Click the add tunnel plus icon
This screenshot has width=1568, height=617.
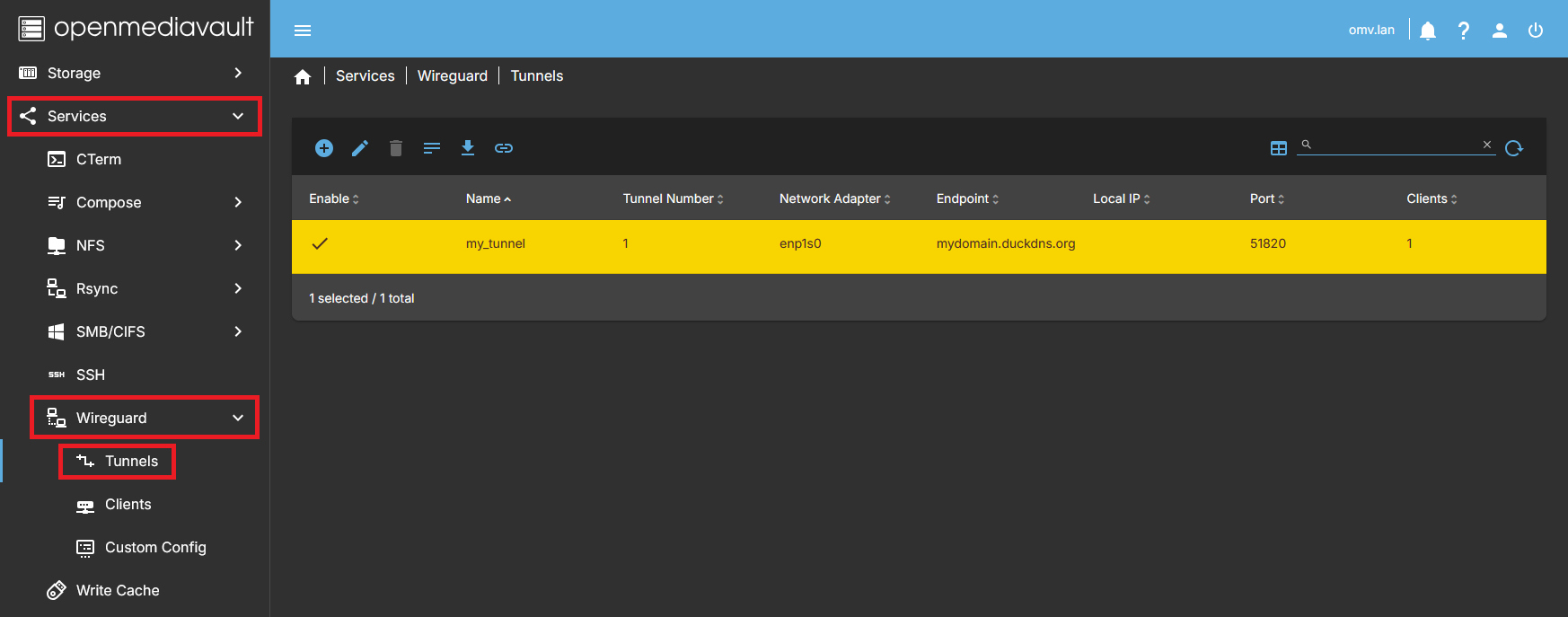click(324, 148)
